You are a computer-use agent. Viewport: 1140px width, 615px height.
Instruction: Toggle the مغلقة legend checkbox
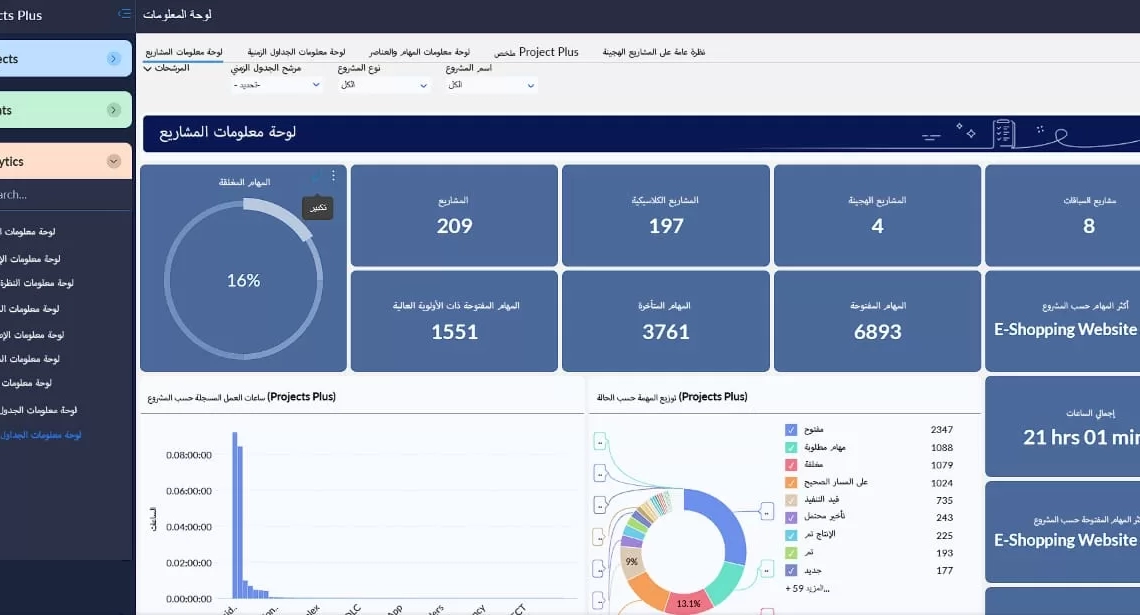tap(791, 465)
